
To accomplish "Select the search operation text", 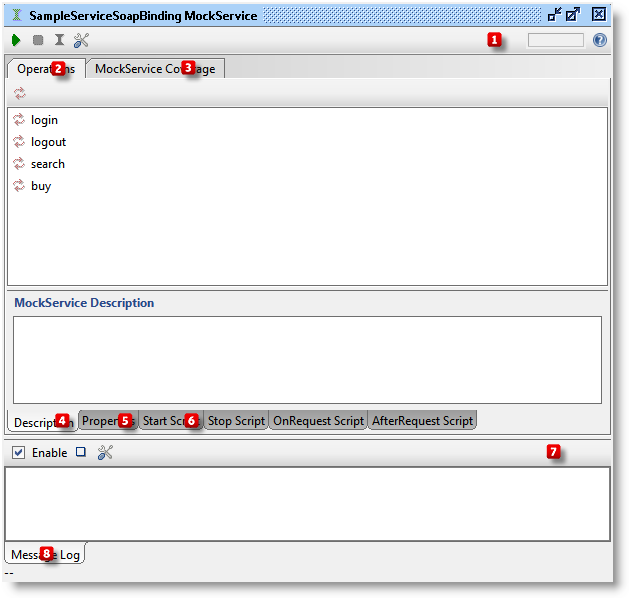I will point(48,164).
